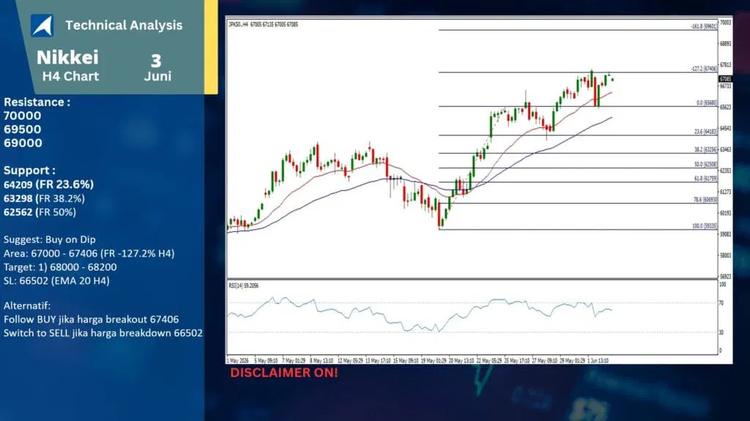Click the 38.2 Fibonacci level label

[x=706, y=150]
